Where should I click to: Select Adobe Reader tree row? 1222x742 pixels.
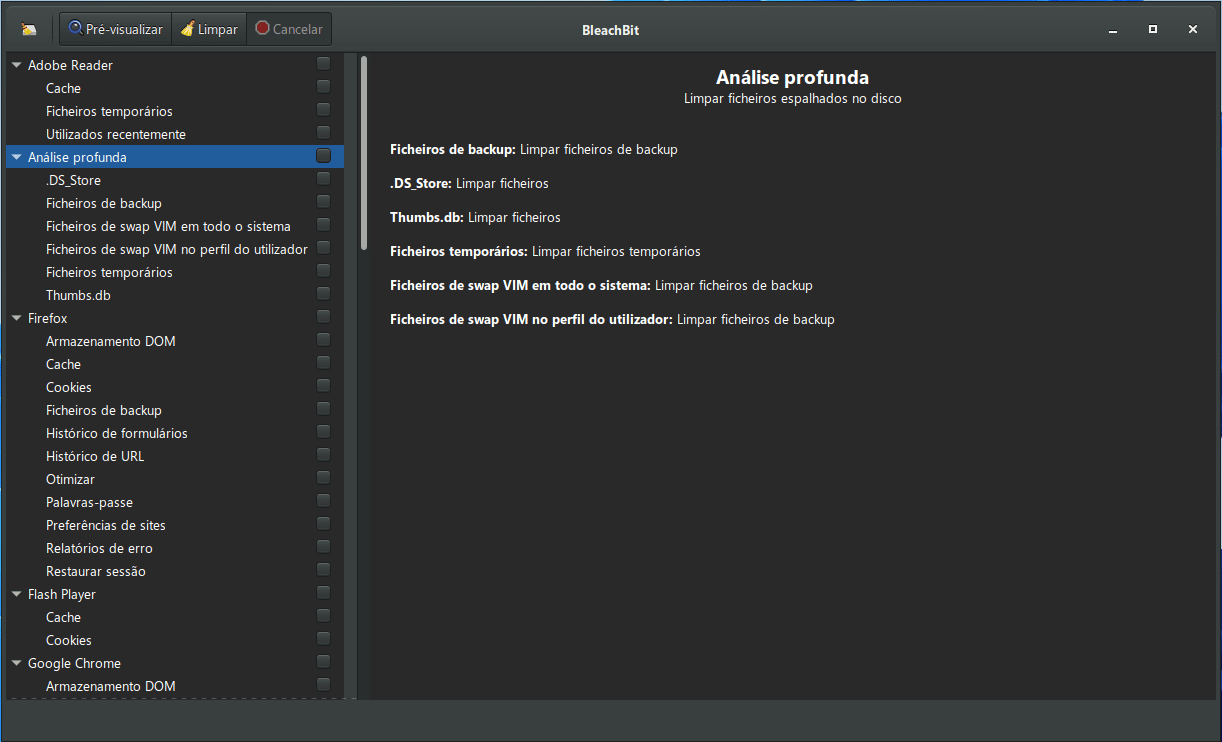pos(175,65)
